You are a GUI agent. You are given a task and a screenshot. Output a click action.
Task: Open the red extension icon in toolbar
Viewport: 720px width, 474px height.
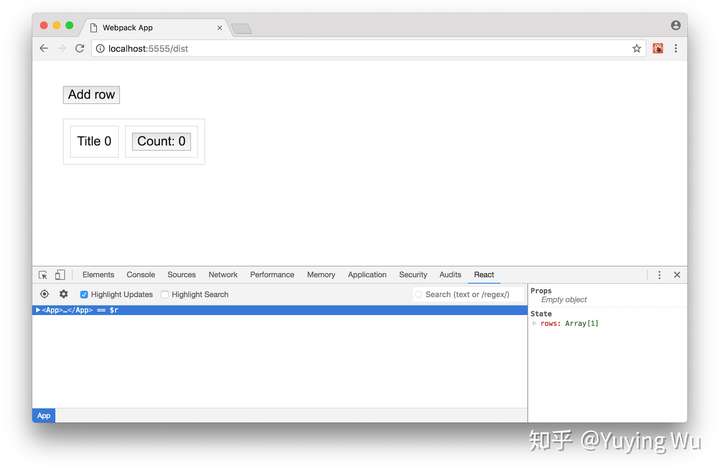(x=658, y=48)
